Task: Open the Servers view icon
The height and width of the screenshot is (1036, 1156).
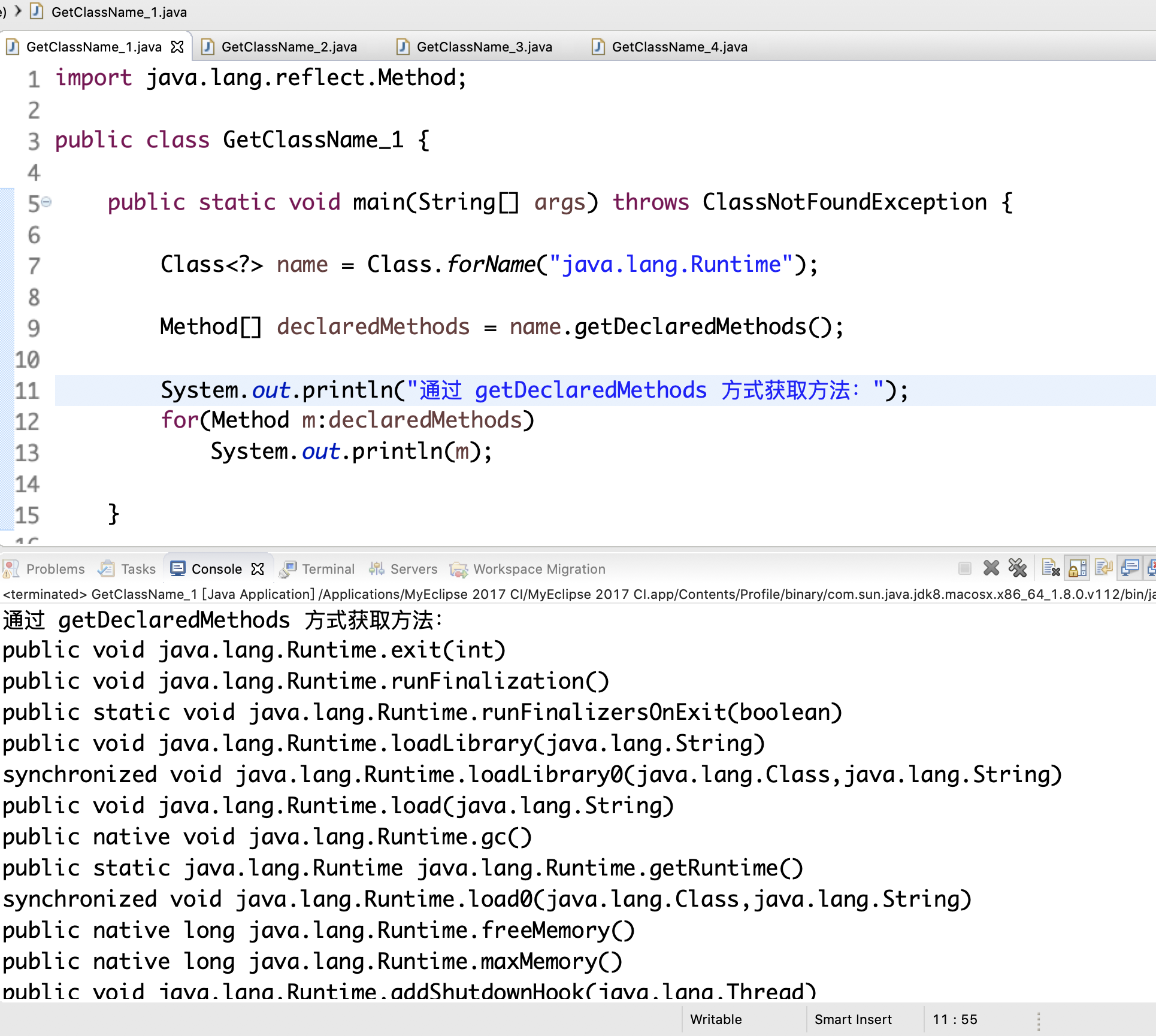Action: pyautogui.click(x=377, y=569)
